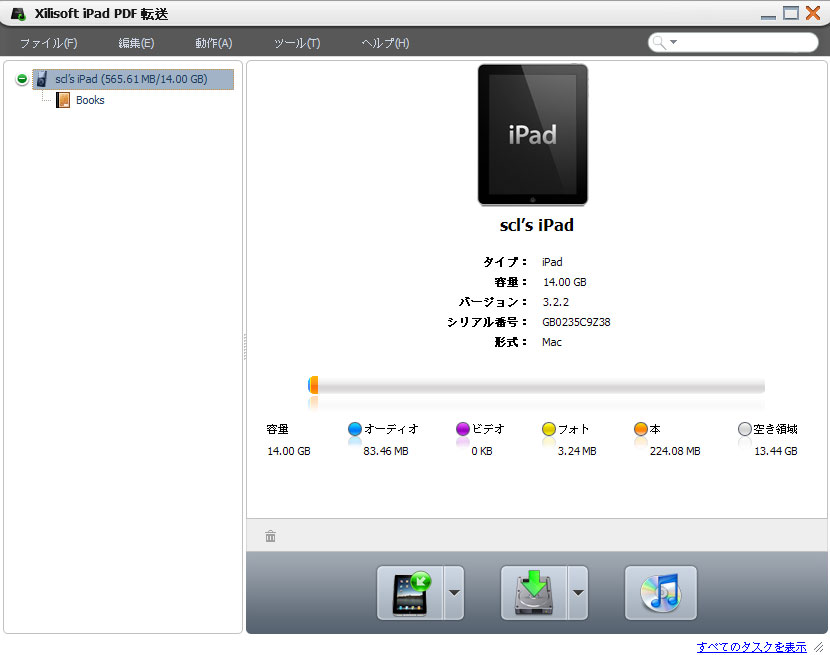The width and height of the screenshot is (830, 655).
Task: Open the ファイル(F) menu
Action: coord(48,43)
